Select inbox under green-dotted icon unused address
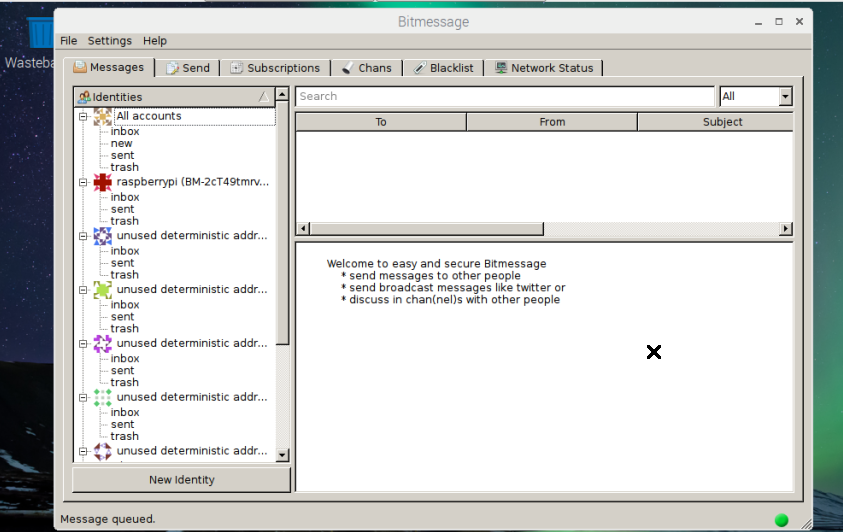This screenshot has height=532, width=843. pyautogui.click(x=125, y=412)
